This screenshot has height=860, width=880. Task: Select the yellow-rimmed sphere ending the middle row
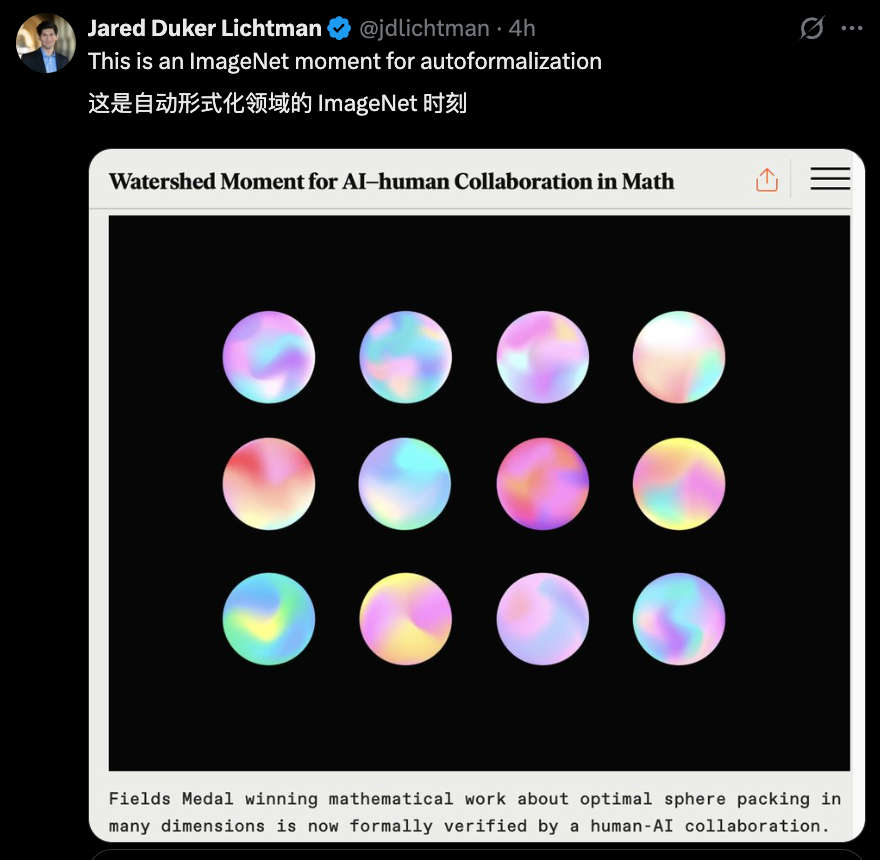679,484
